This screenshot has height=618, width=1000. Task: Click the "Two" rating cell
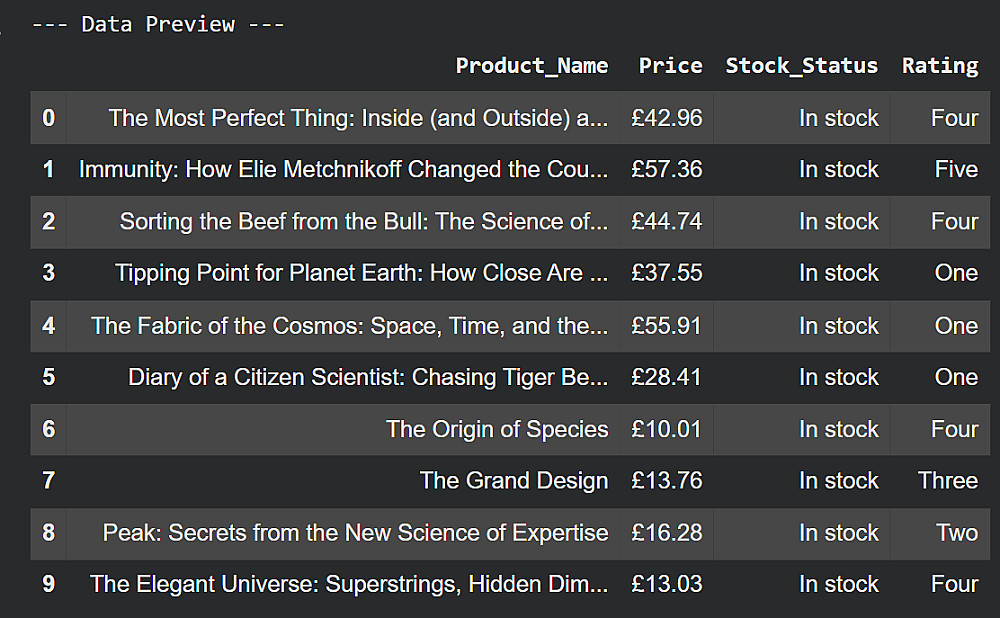956,533
